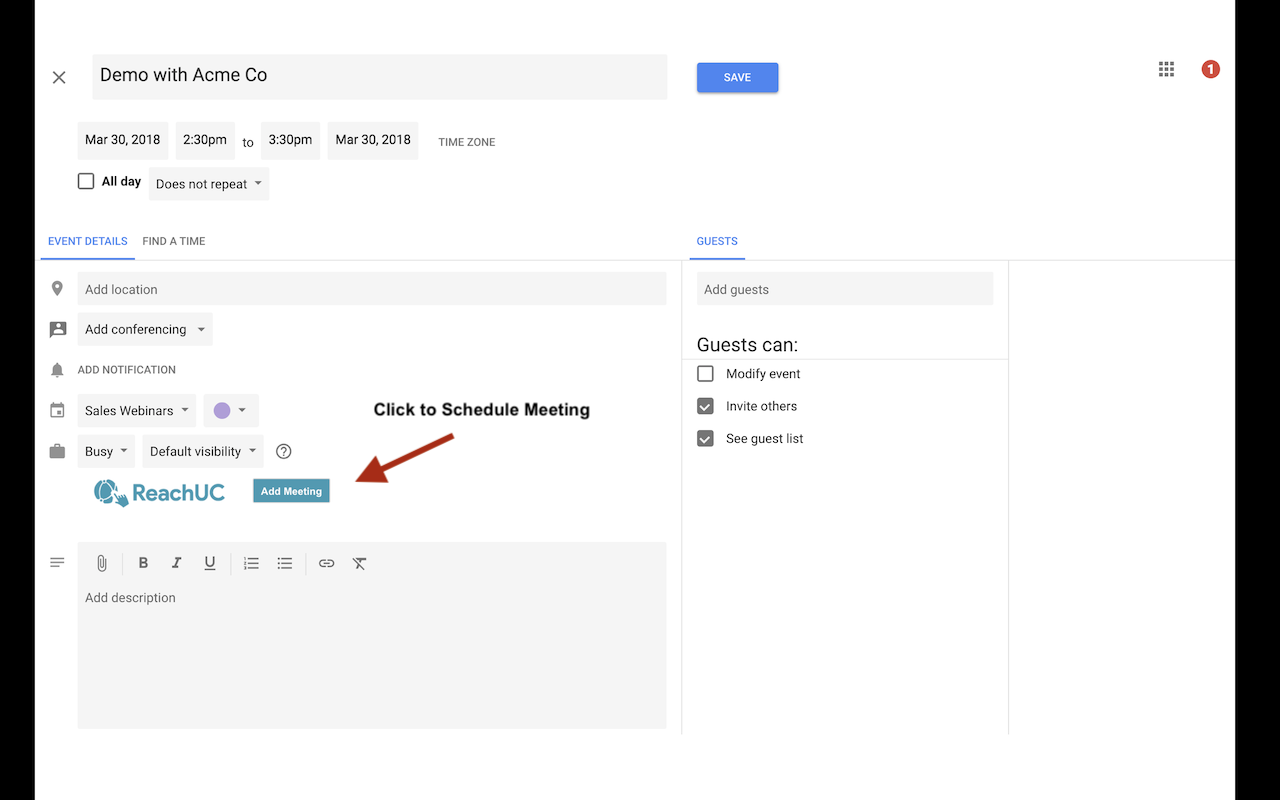Create a numbered list in the description
The width and height of the screenshot is (1280, 800).
[x=251, y=563]
